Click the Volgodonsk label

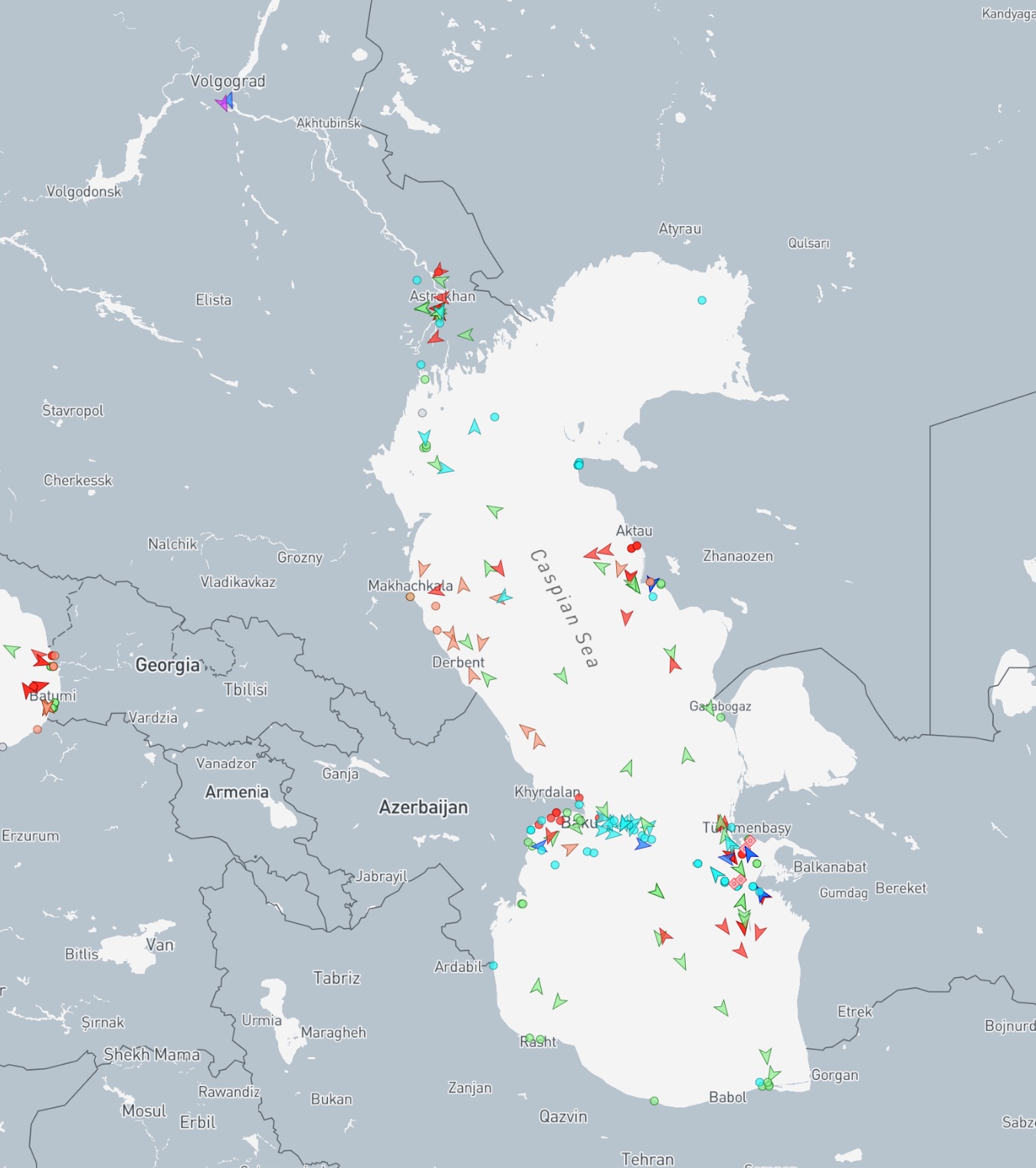click(x=84, y=192)
